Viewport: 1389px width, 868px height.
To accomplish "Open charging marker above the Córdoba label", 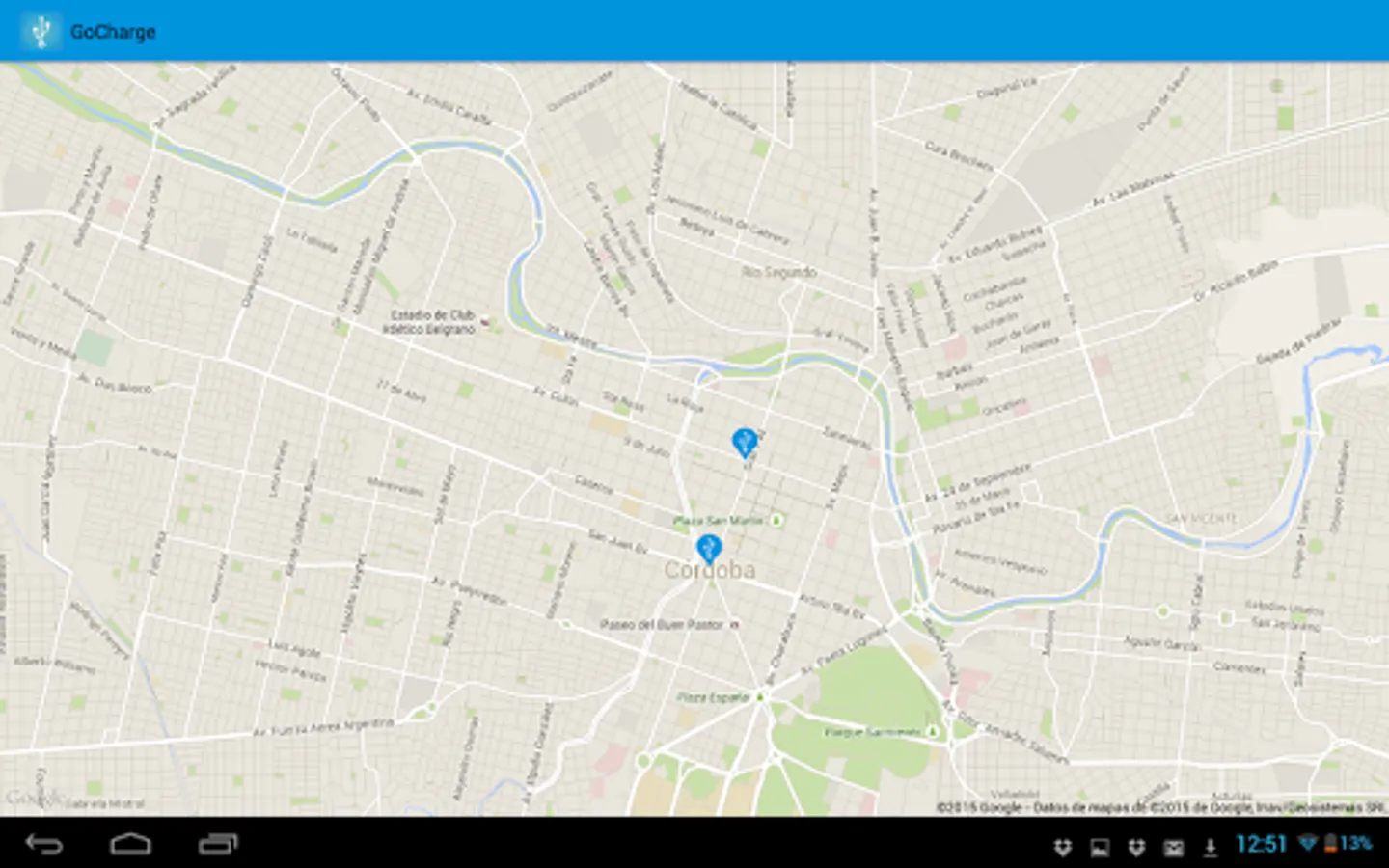I will coord(709,549).
